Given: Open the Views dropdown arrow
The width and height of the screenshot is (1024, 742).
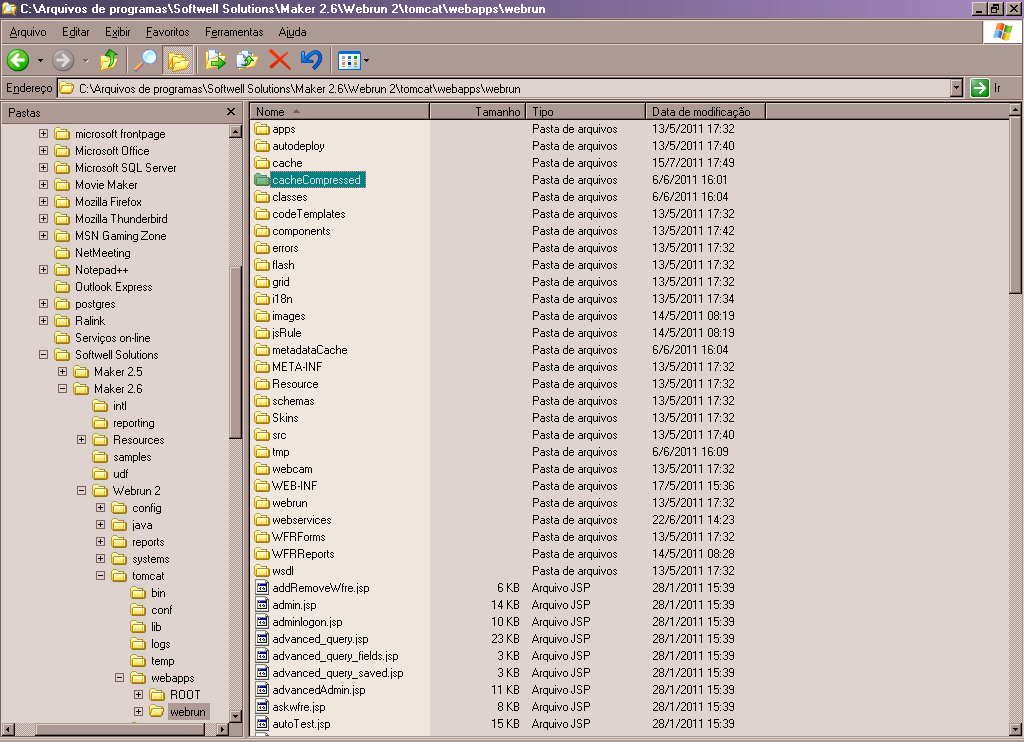Looking at the screenshot, I should pyautogui.click(x=366, y=61).
